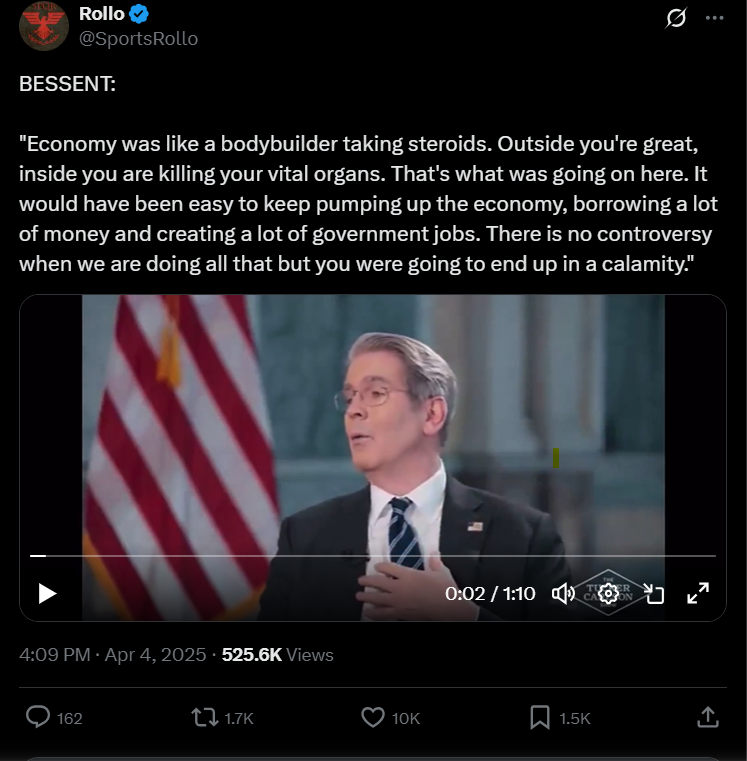Open video settings gear
Viewport: 747px width, 761px height.
coord(608,594)
